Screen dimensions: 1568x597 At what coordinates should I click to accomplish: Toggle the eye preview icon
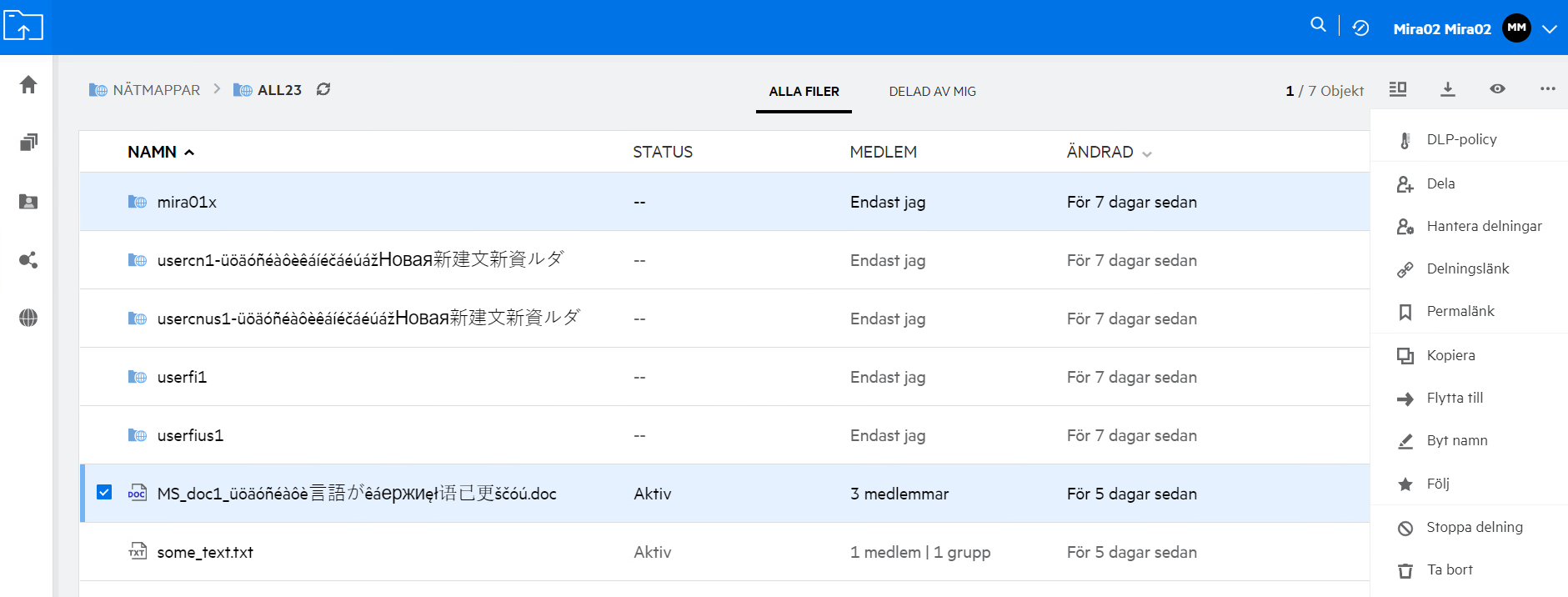1497,89
